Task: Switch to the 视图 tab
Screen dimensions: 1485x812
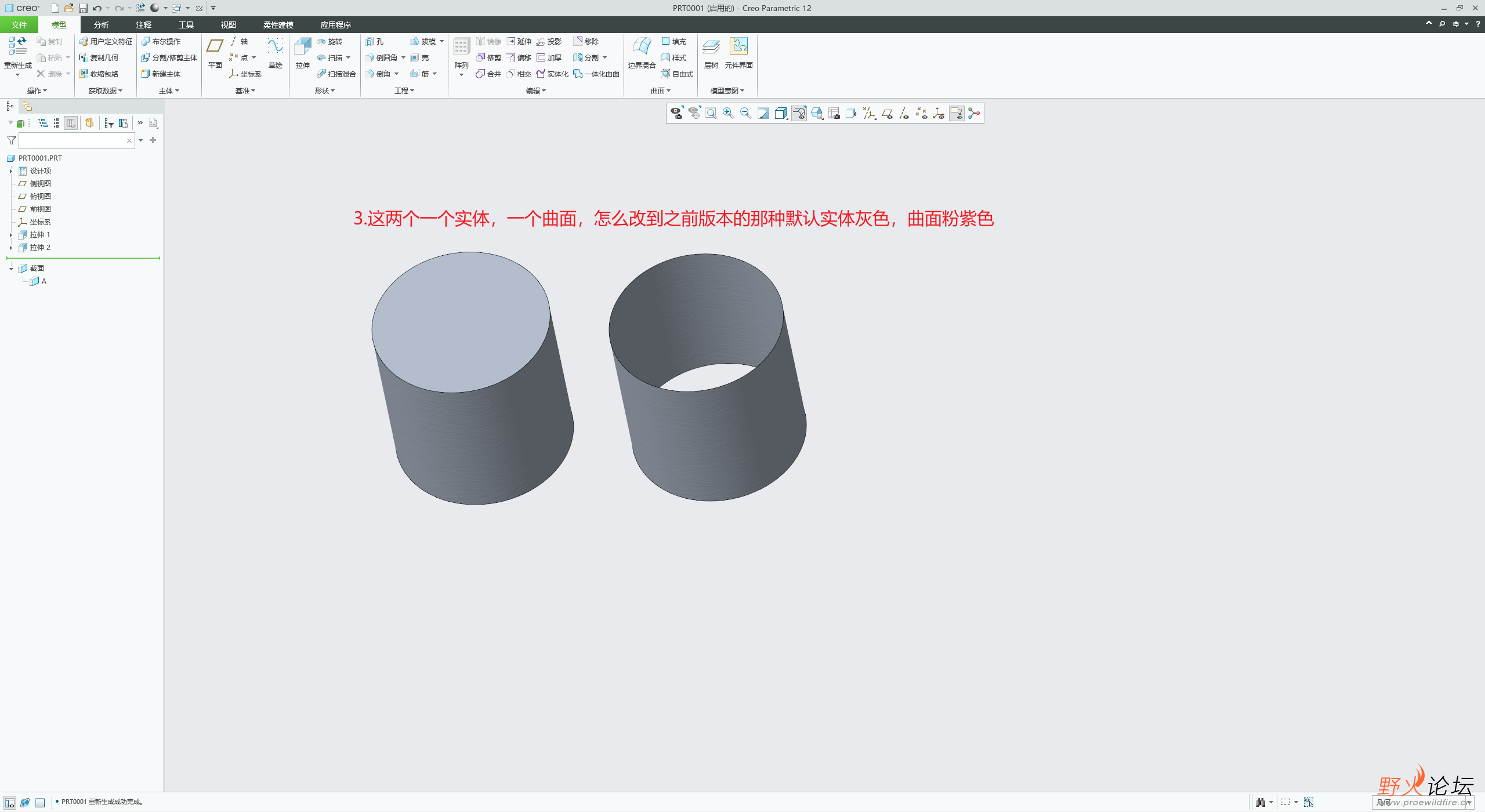Action: click(229, 24)
